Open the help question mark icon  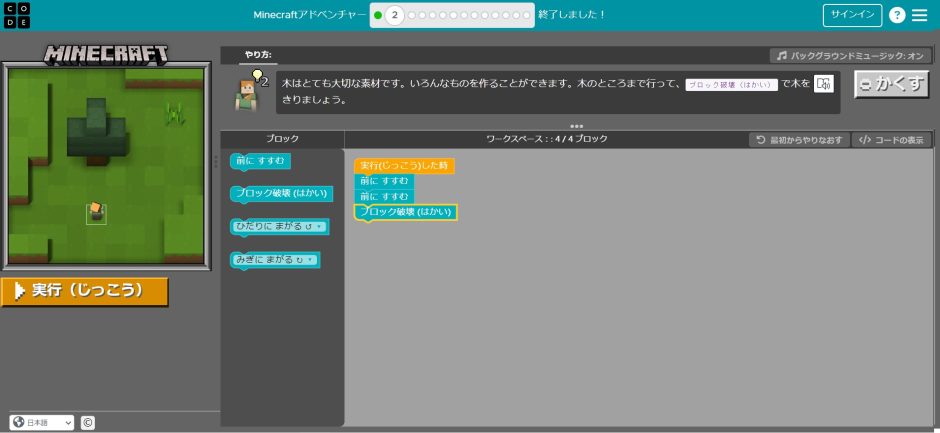[x=897, y=15]
